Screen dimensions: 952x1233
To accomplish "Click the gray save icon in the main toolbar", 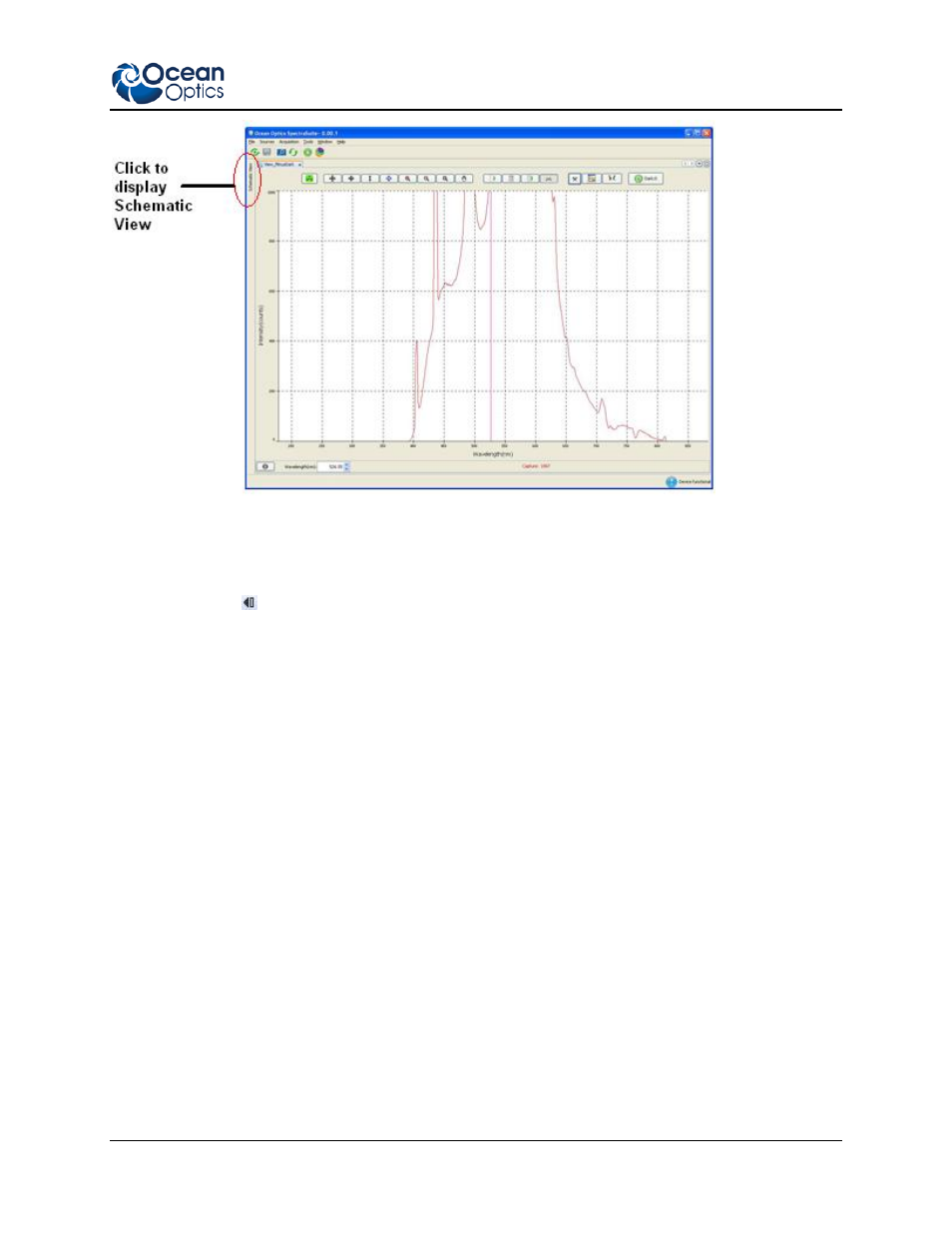I will point(266,152).
